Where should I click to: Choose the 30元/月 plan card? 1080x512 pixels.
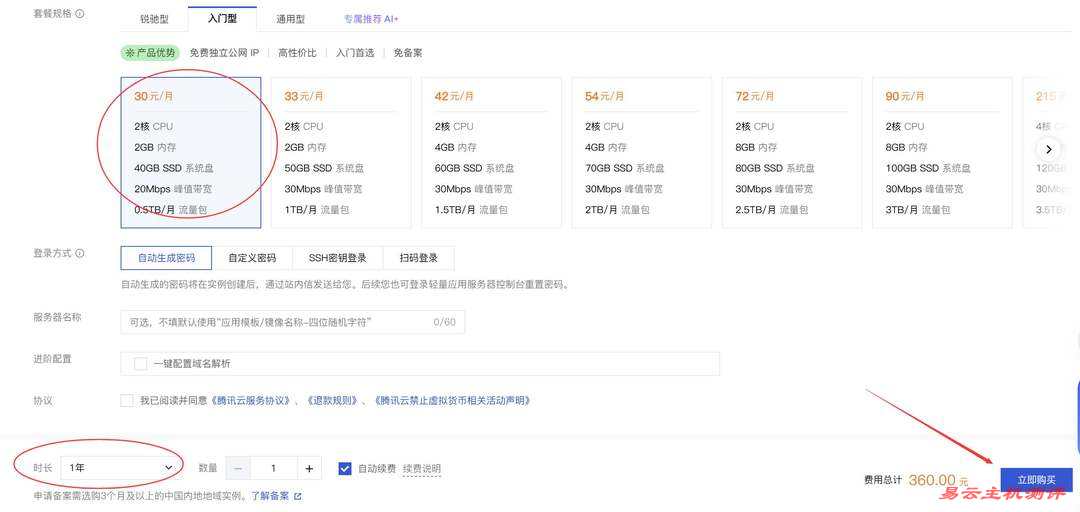click(191, 152)
